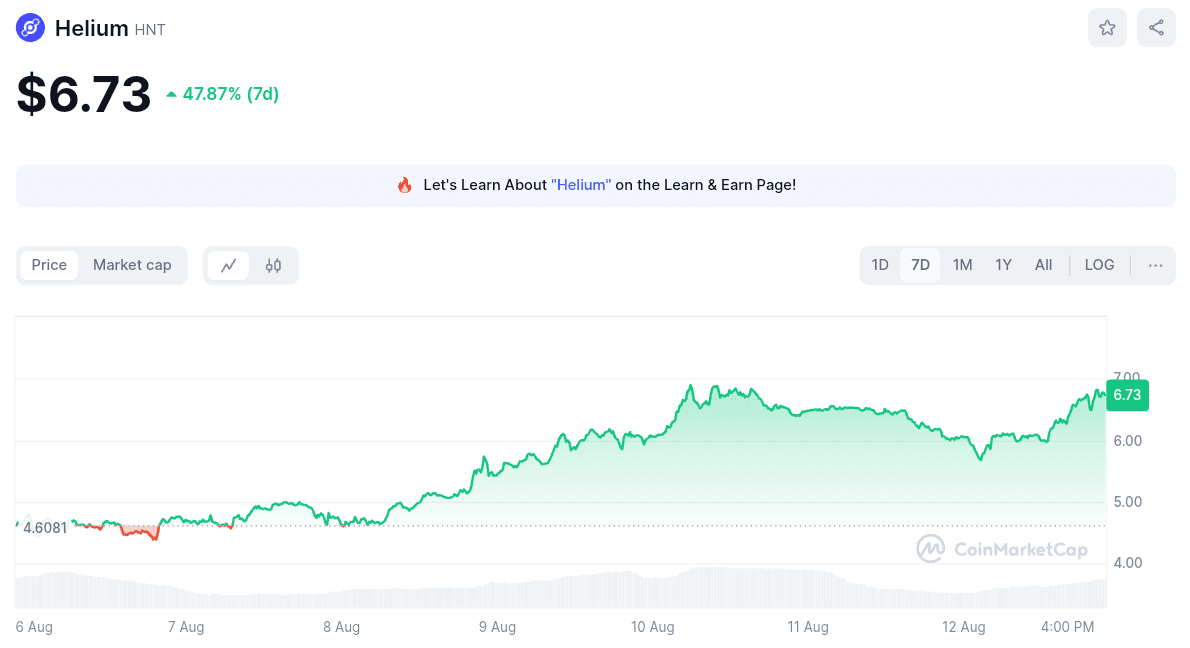
Task: Add Helium to watchlist via star icon
Action: click(x=1107, y=27)
